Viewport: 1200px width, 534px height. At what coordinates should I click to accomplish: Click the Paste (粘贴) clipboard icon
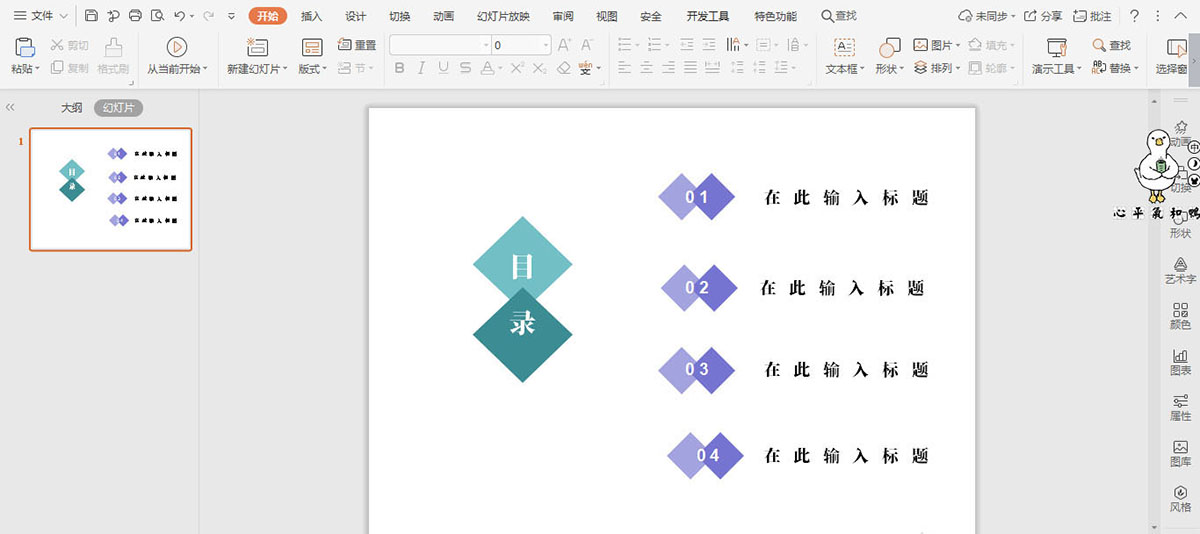[x=26, y=48]
